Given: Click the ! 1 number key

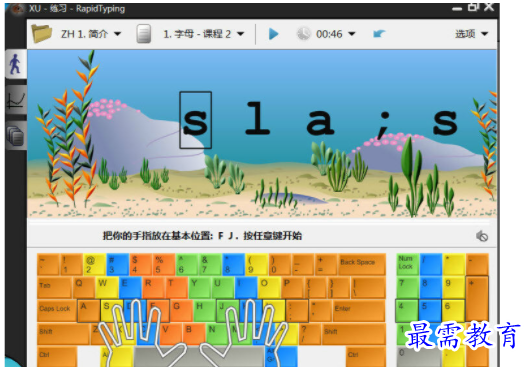Looking at the screenshot, I should tap(71, 264).
